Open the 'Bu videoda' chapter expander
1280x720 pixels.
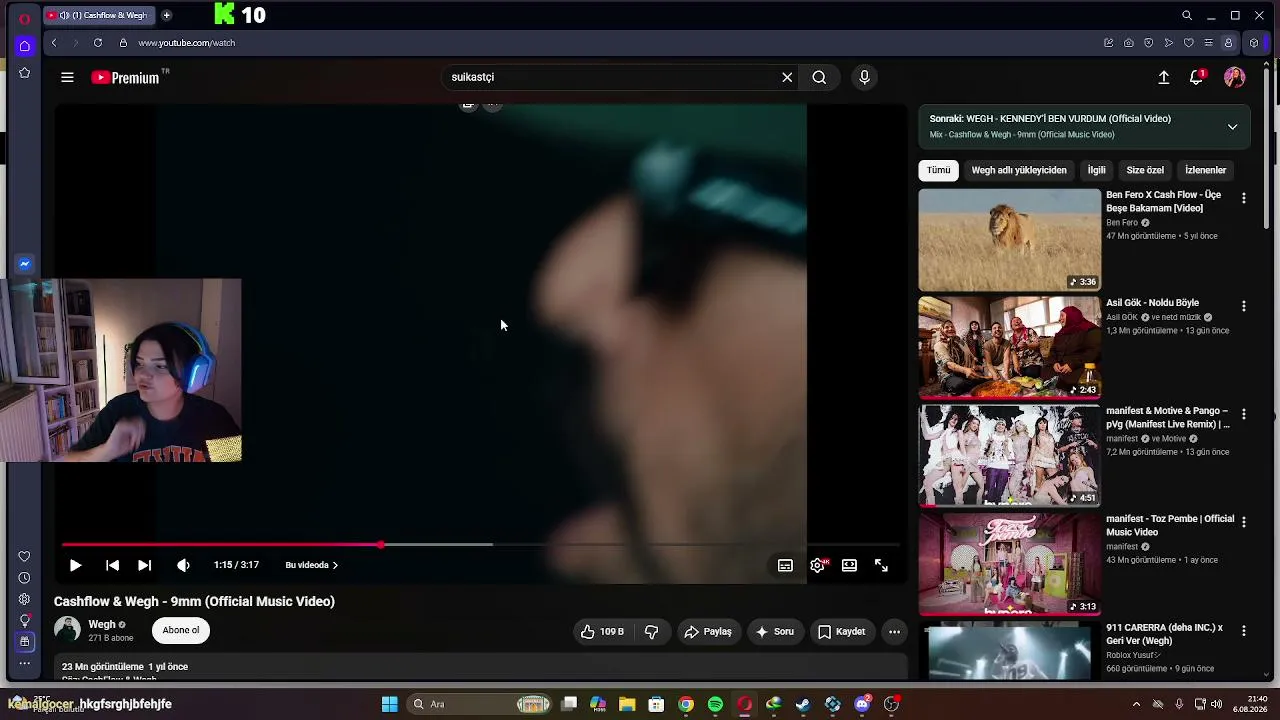point(312,565)
